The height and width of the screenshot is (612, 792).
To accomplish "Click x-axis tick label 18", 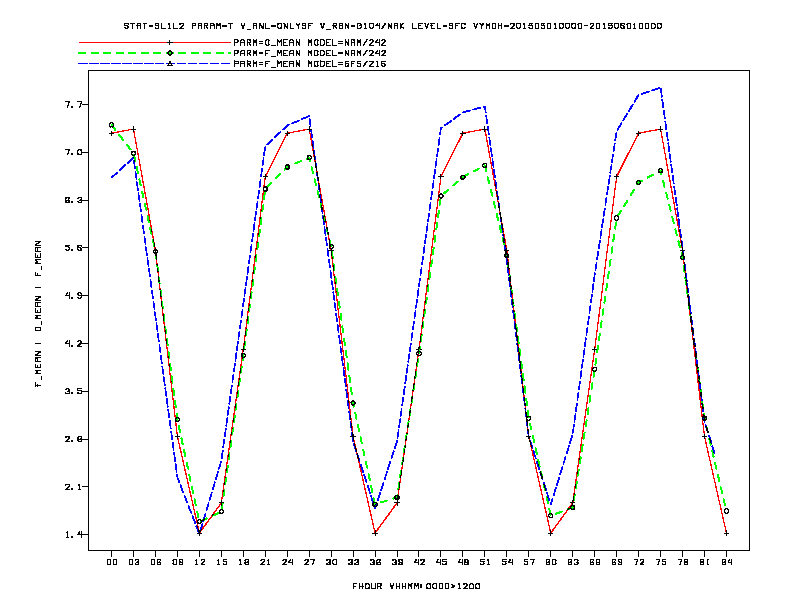I will pyautogui.click(x=243, y=562).
